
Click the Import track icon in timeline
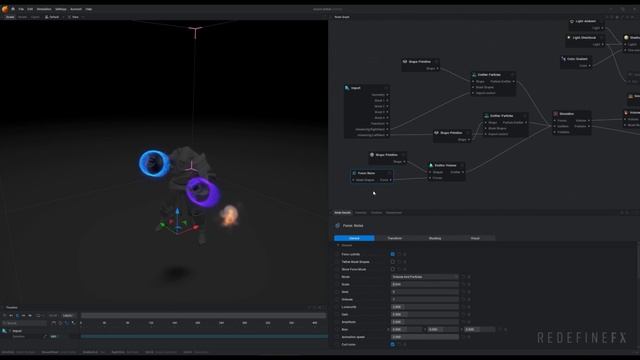coord(4,331)
